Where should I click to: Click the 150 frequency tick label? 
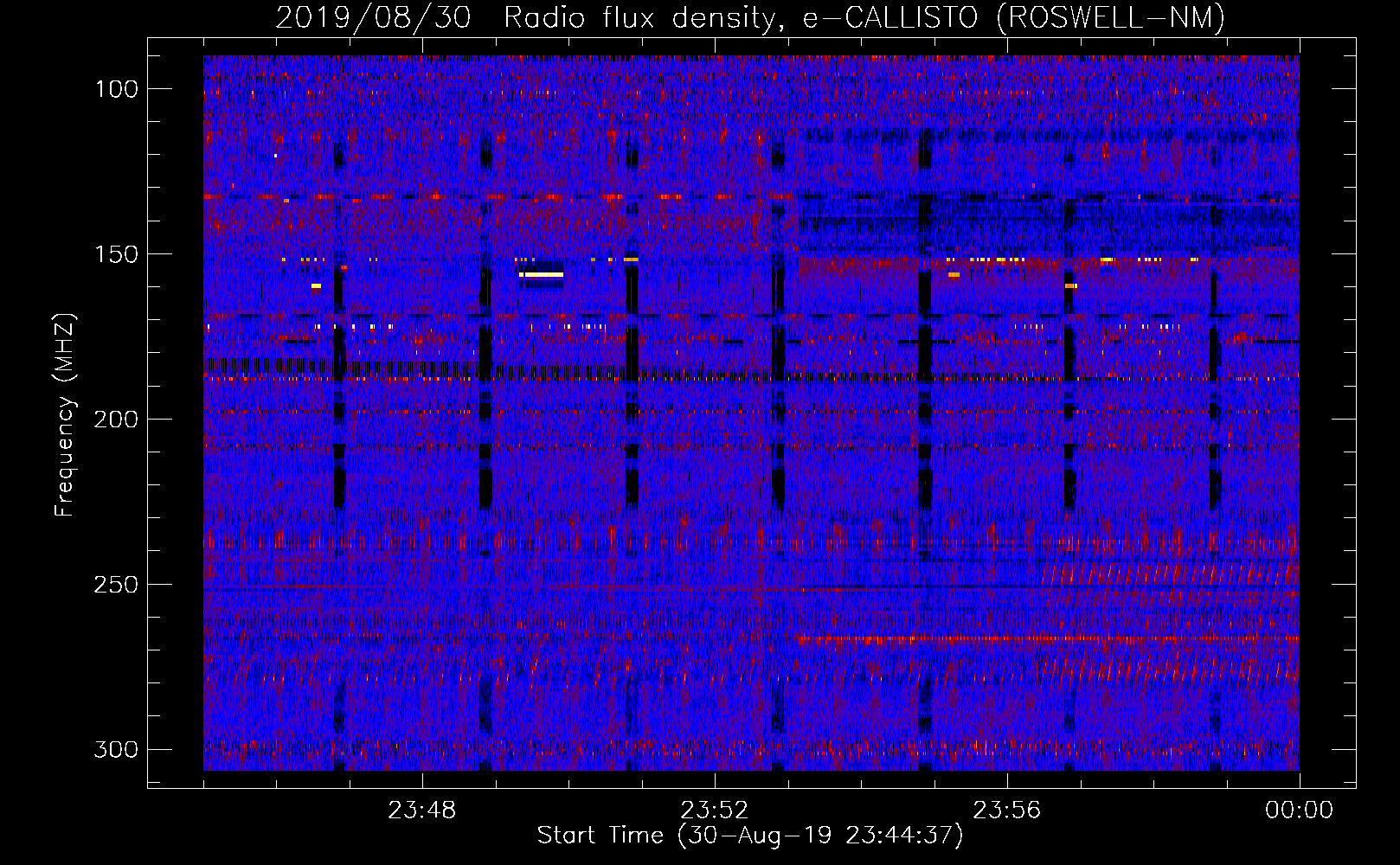[x=115, y=254]
